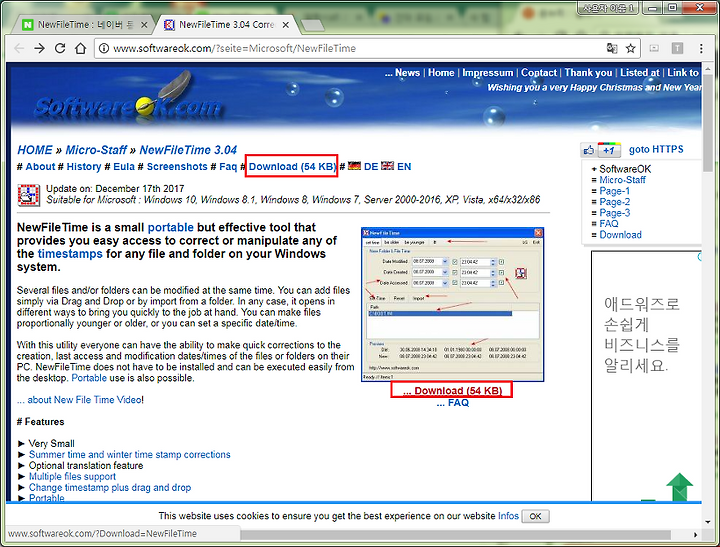Click the Korean AdWords advertisement banner
Screen dimensions: 720x547
[x=647, y=376]
